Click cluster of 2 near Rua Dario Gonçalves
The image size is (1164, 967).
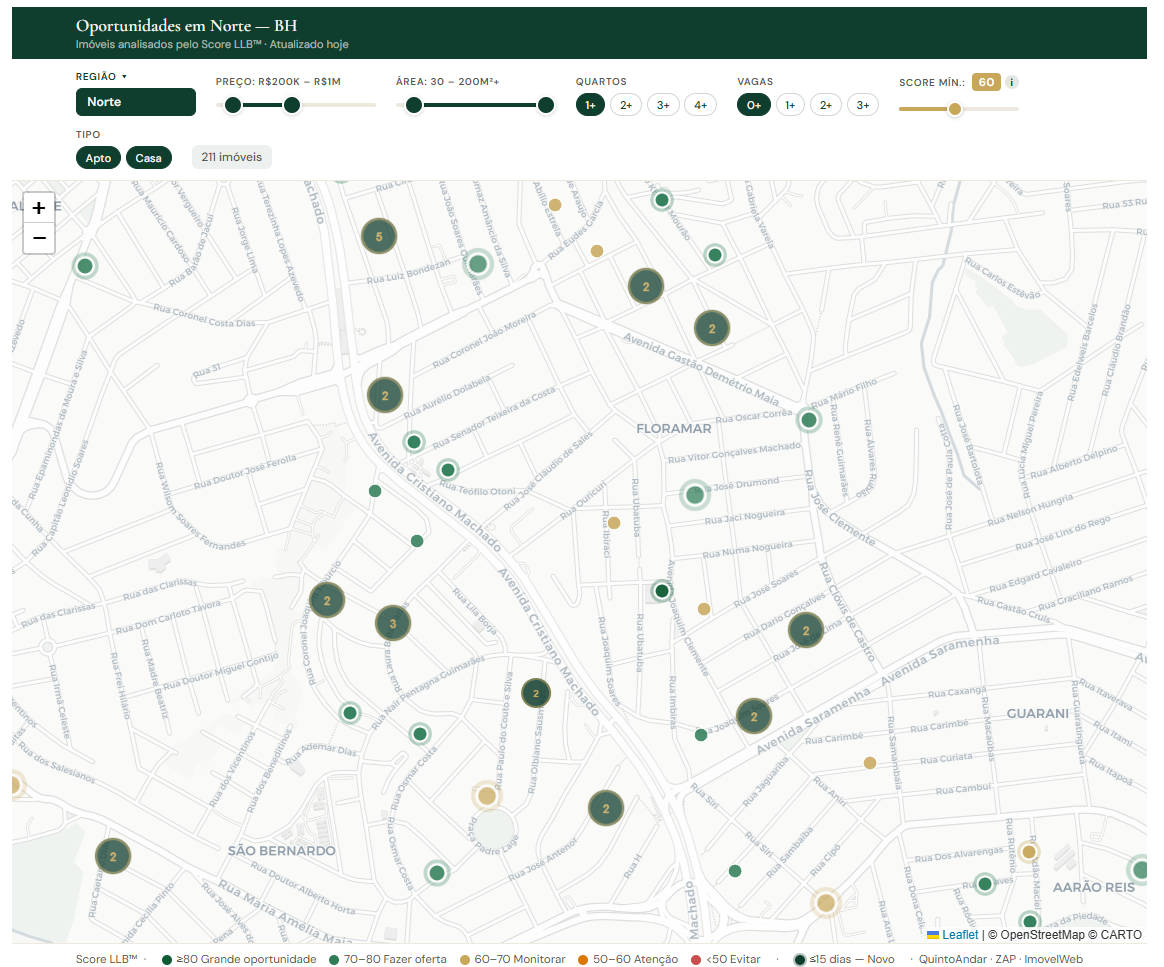tap(805, 631)
